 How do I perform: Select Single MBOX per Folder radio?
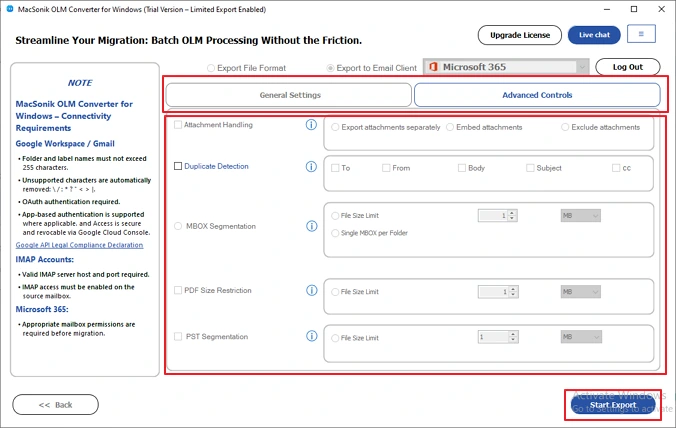coord(335,233)
